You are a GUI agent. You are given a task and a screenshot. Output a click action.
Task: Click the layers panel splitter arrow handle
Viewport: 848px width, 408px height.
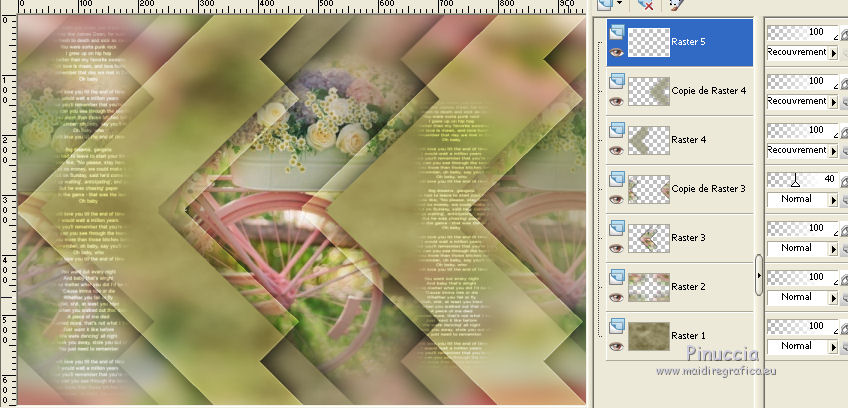[759, 275]
